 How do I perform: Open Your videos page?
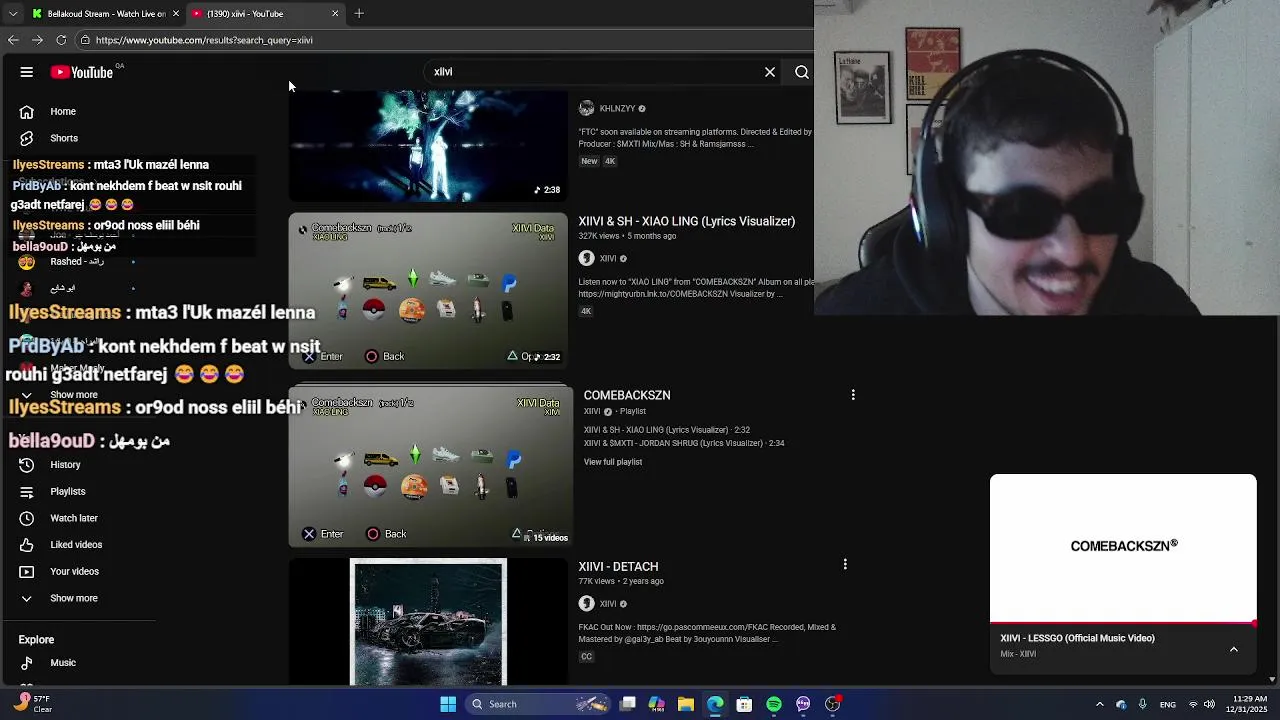point(74,571)
